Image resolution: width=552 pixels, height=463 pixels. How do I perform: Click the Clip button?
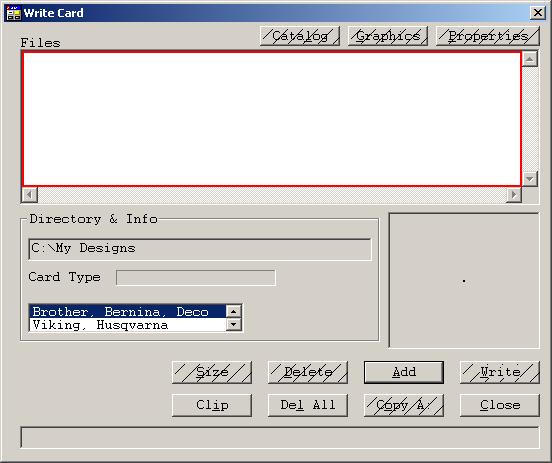[x=212, y=405]
